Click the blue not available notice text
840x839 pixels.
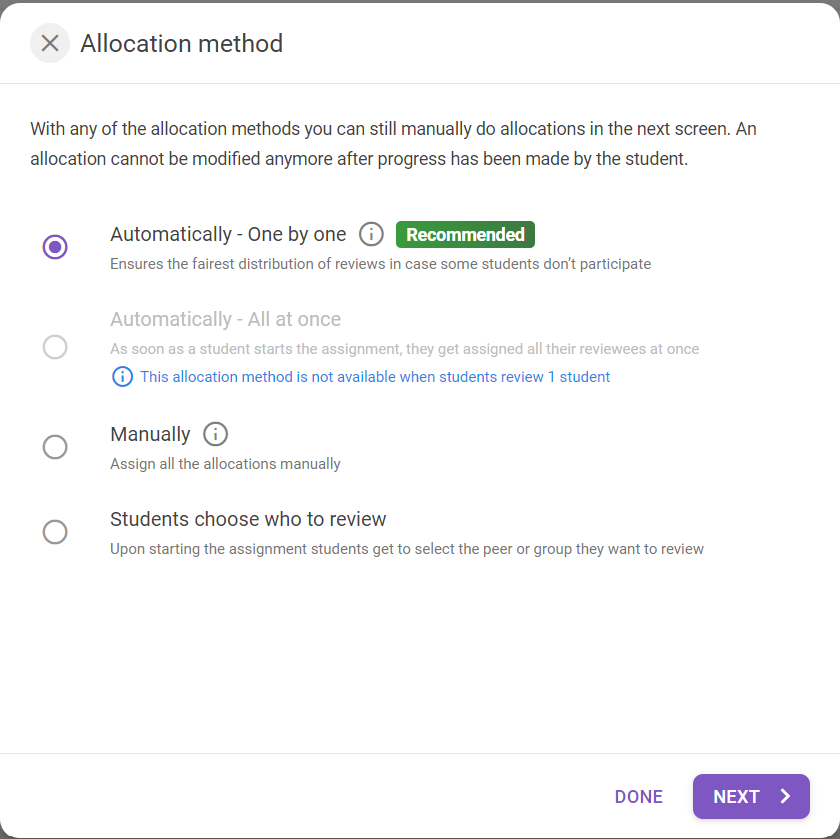(375, 377)
